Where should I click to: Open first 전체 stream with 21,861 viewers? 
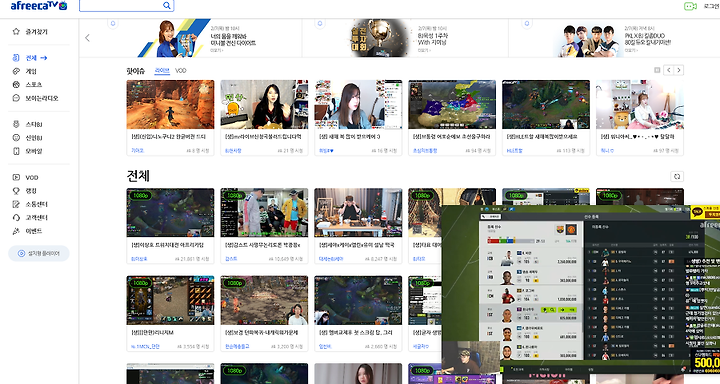(170, 213)
